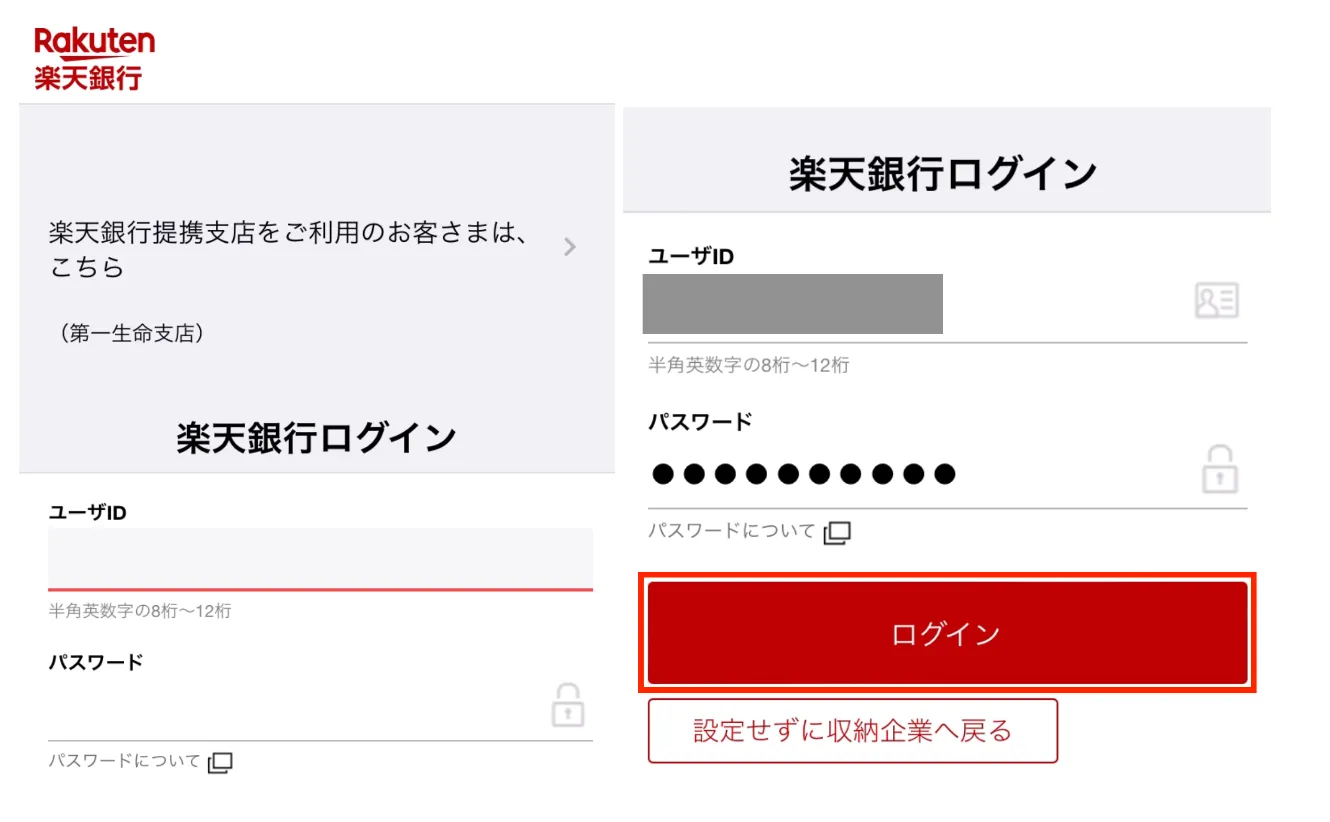Click the padlock icon in right password field

pos(1219,470)
